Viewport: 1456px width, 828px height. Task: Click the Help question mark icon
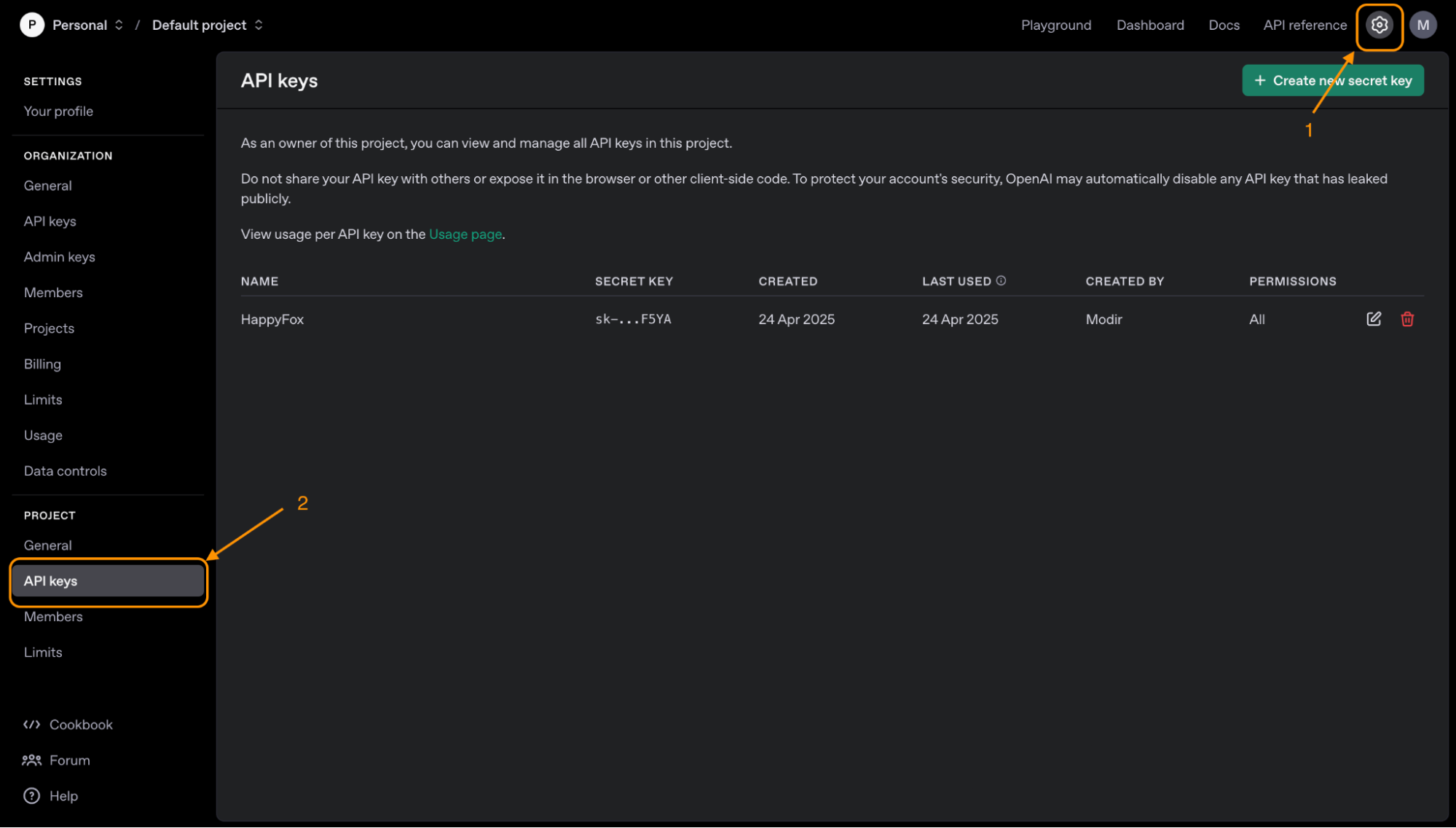(x=32, y=796)
